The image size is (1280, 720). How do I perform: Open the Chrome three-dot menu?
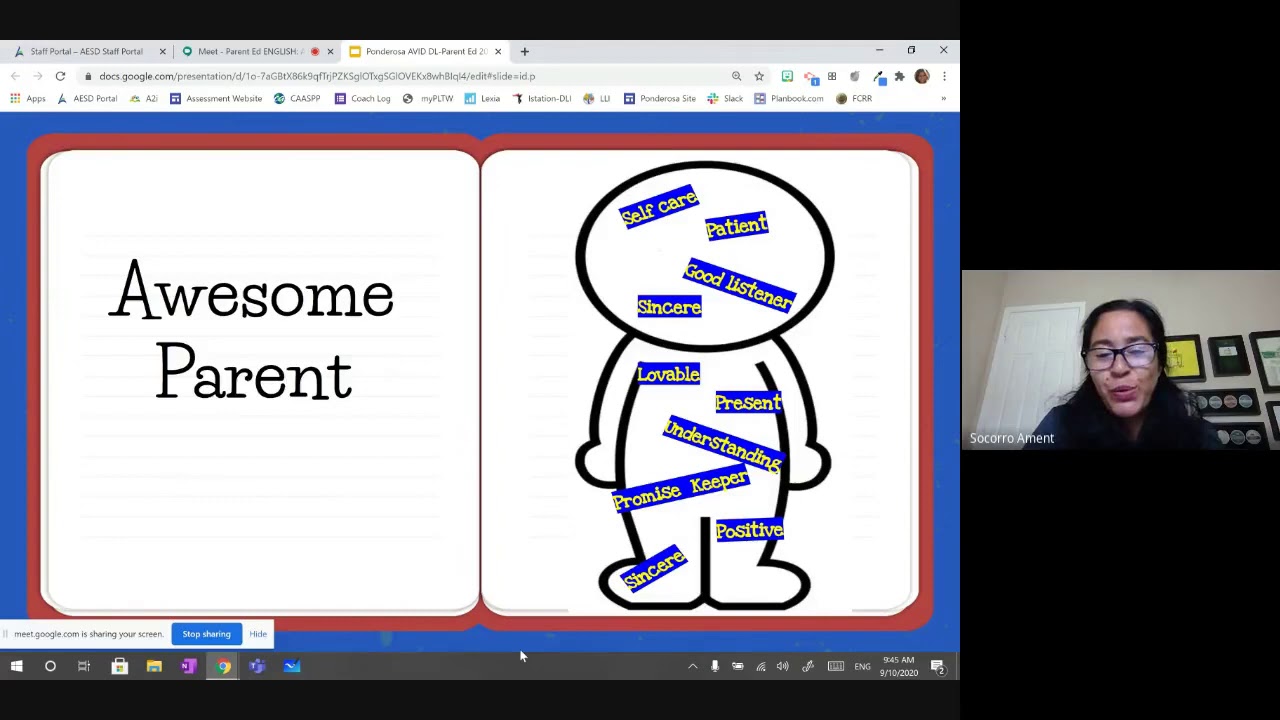pos(943,76)
